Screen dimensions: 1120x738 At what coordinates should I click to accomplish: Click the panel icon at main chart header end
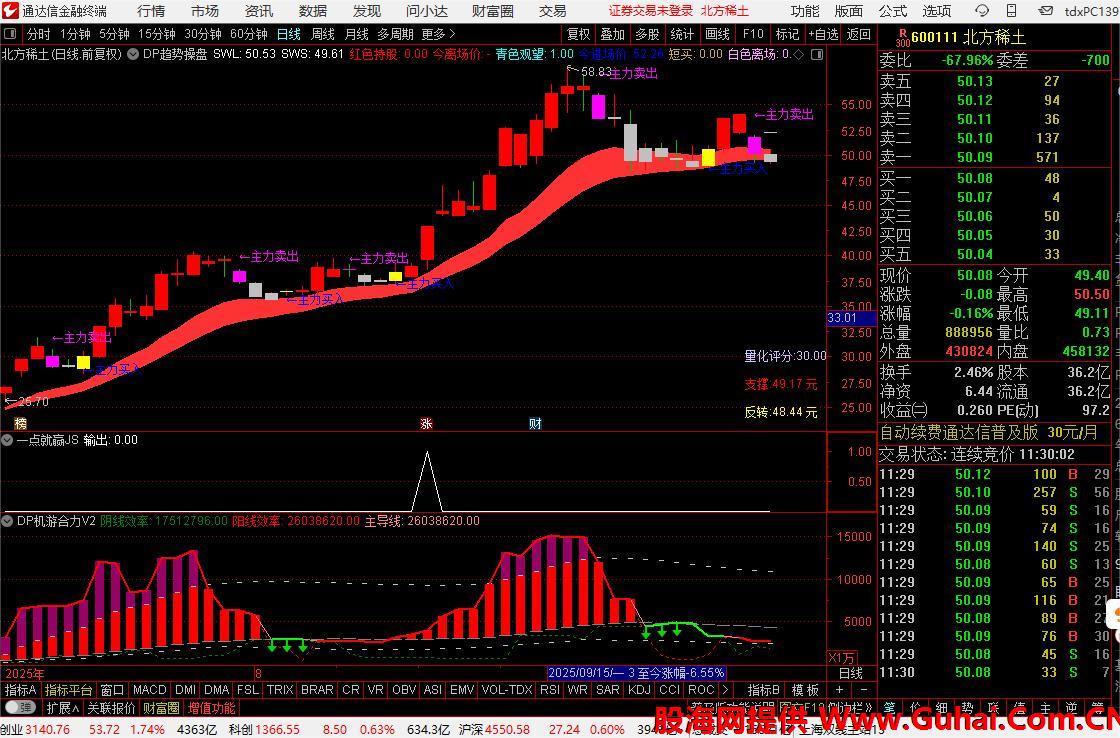817,54
